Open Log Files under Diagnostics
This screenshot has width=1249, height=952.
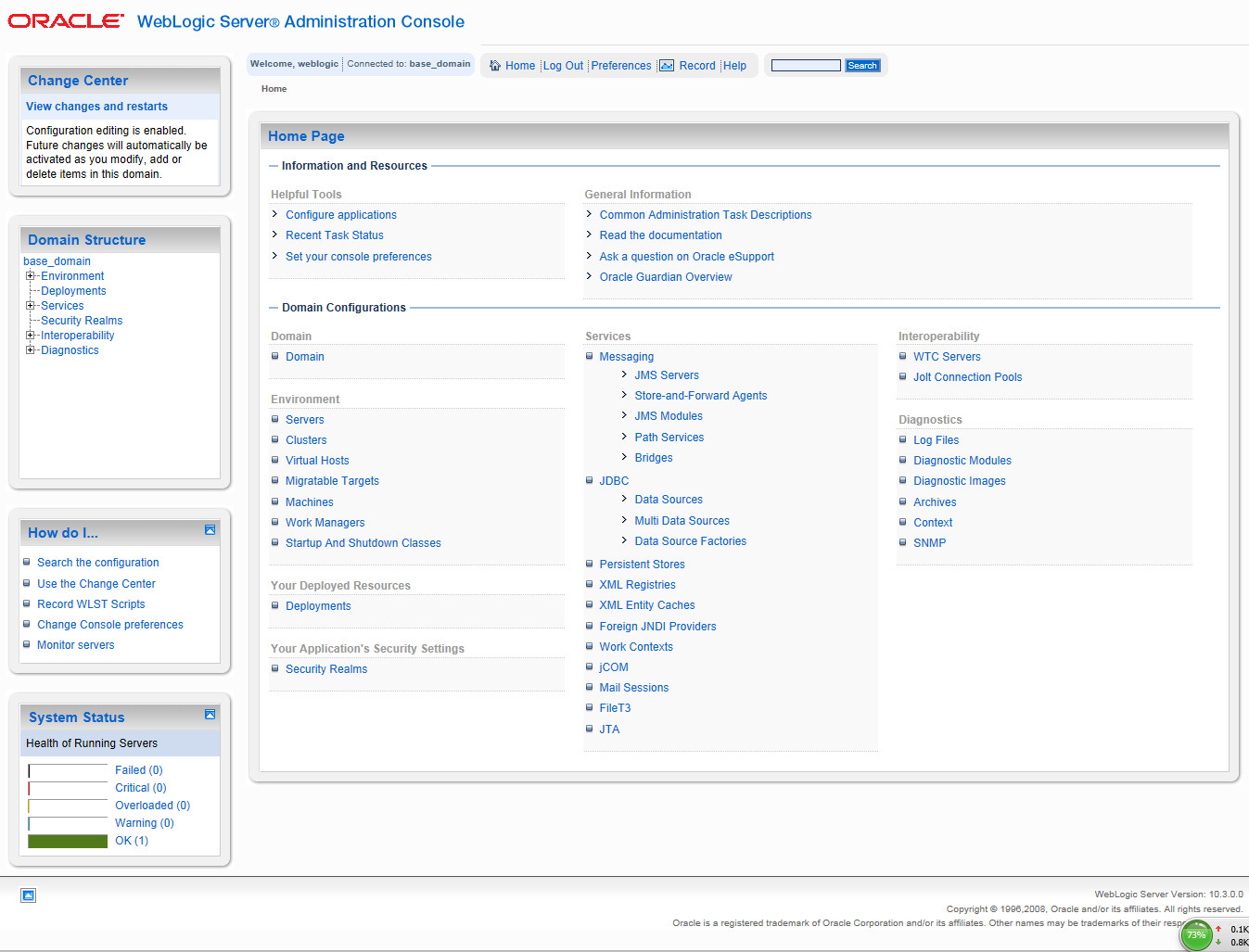(x=937, y=440)
